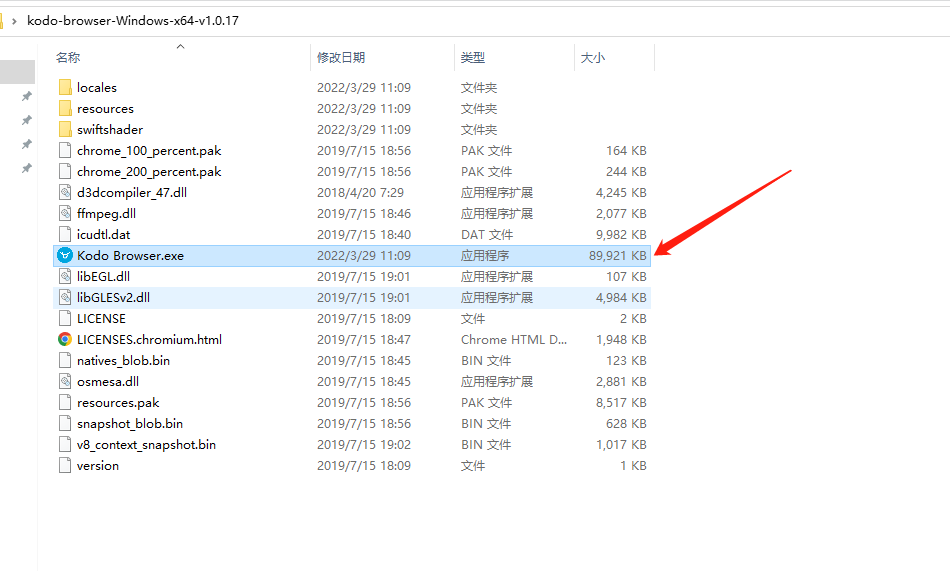Click the resources.pak file icon
This screenshot has width=950, height=571.
pos(65,402)
